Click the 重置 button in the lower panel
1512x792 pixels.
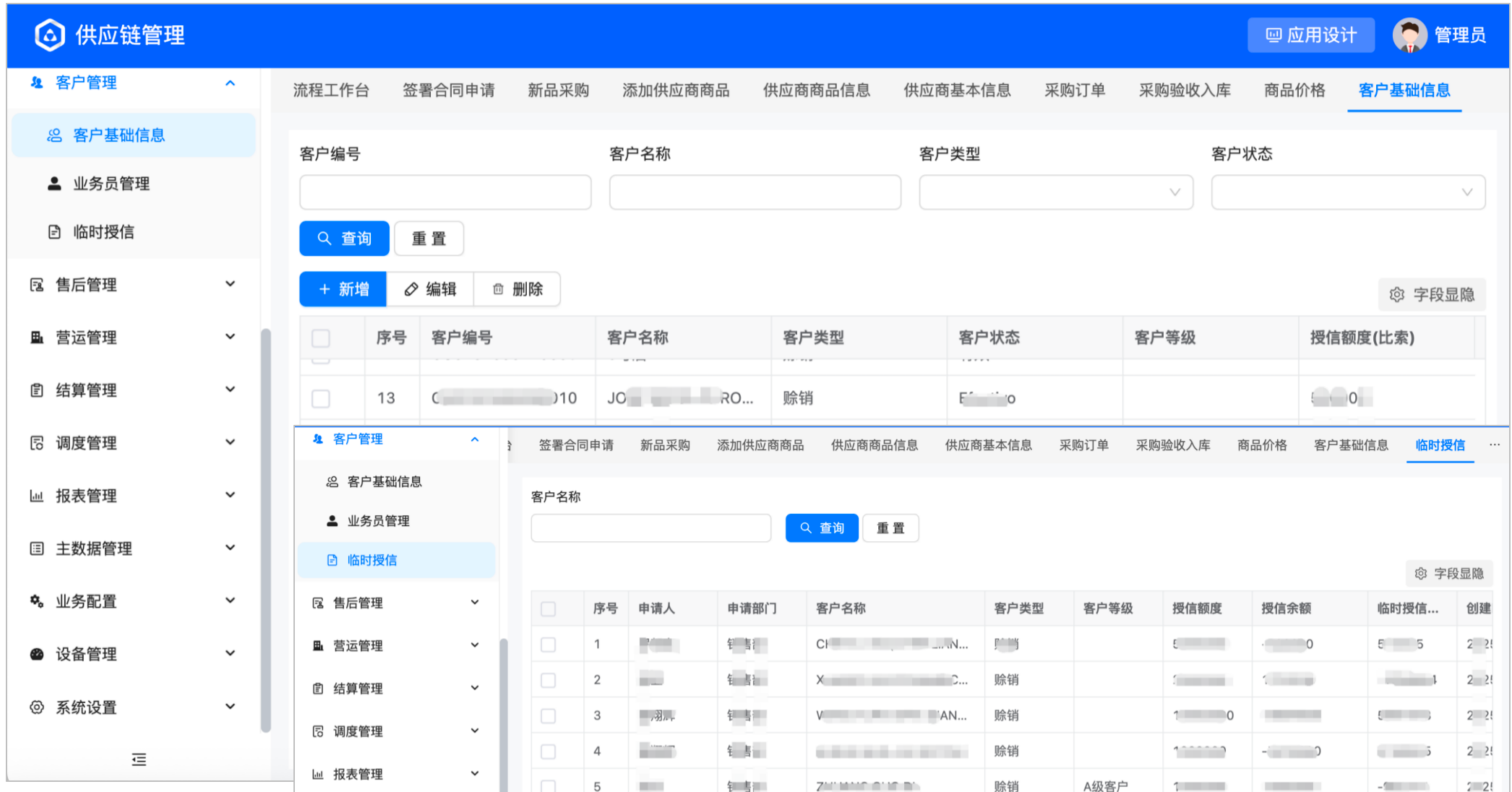point(890,528)
